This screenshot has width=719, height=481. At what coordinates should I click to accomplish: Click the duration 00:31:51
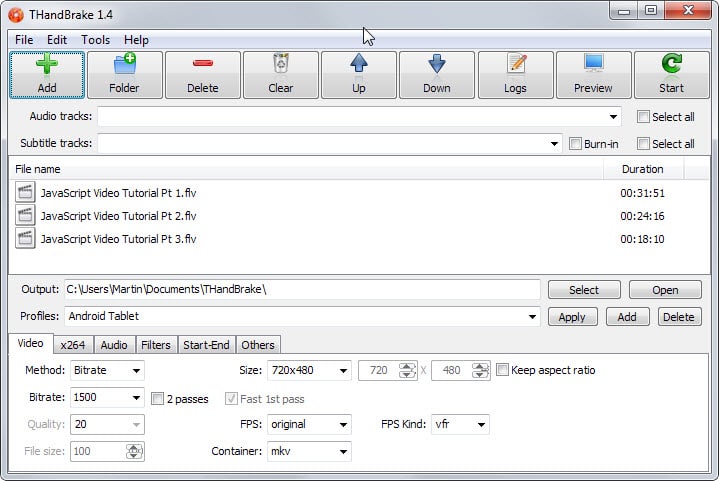(x=642, y=193)
